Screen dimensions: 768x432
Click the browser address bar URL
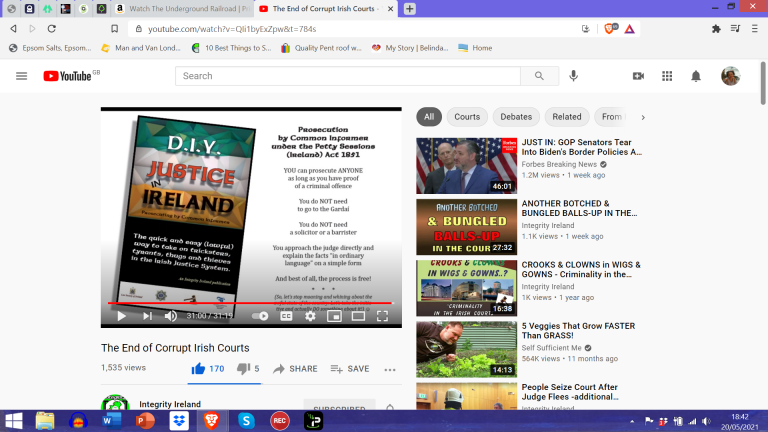pyautogui.click(x=232, y=29)
